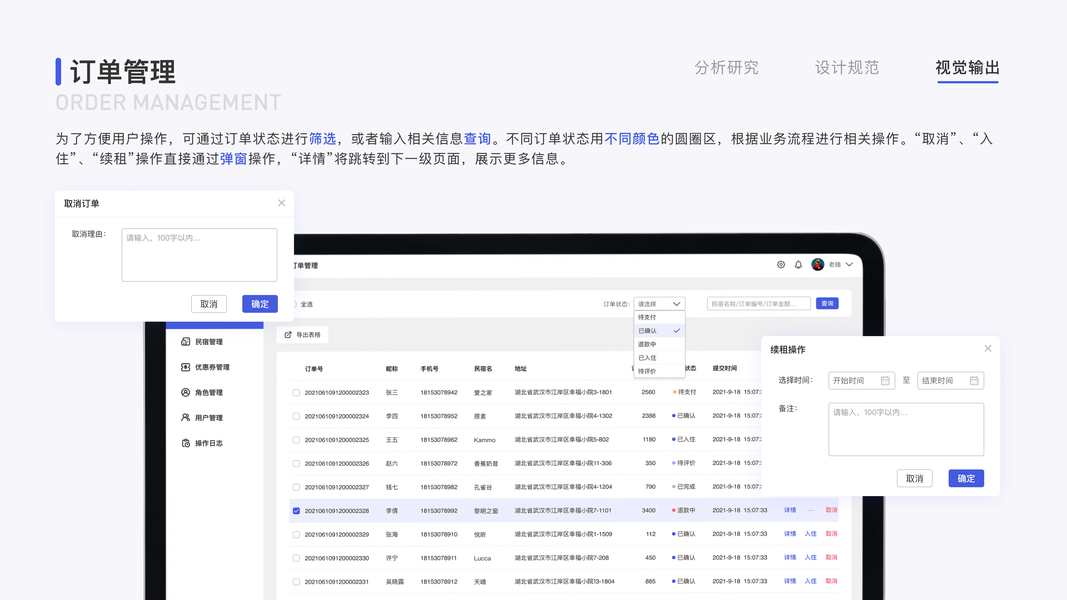Click 入住 for order 20210610912000002330

(x=810, y=557)
